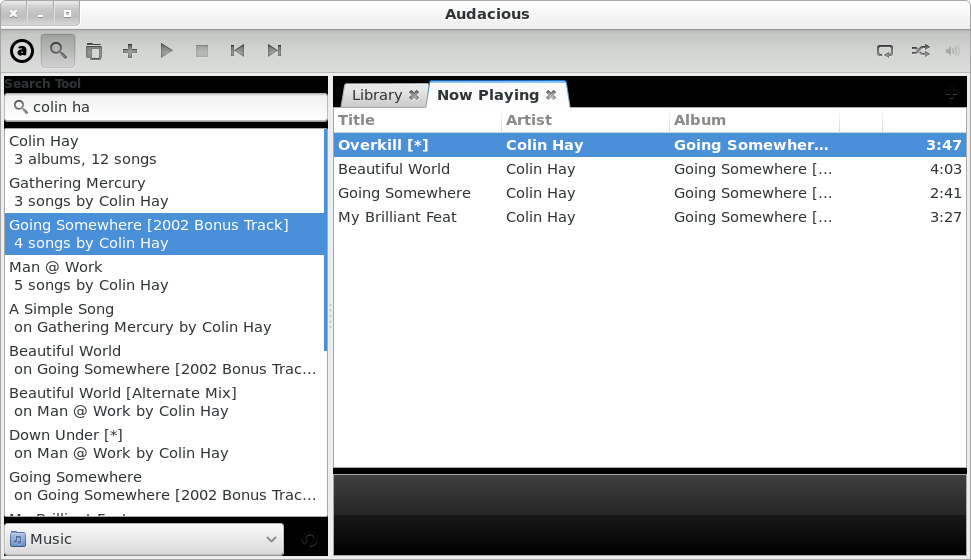
Task: Select 'Beautiful World' song in search results
Action: coord(164,360)
